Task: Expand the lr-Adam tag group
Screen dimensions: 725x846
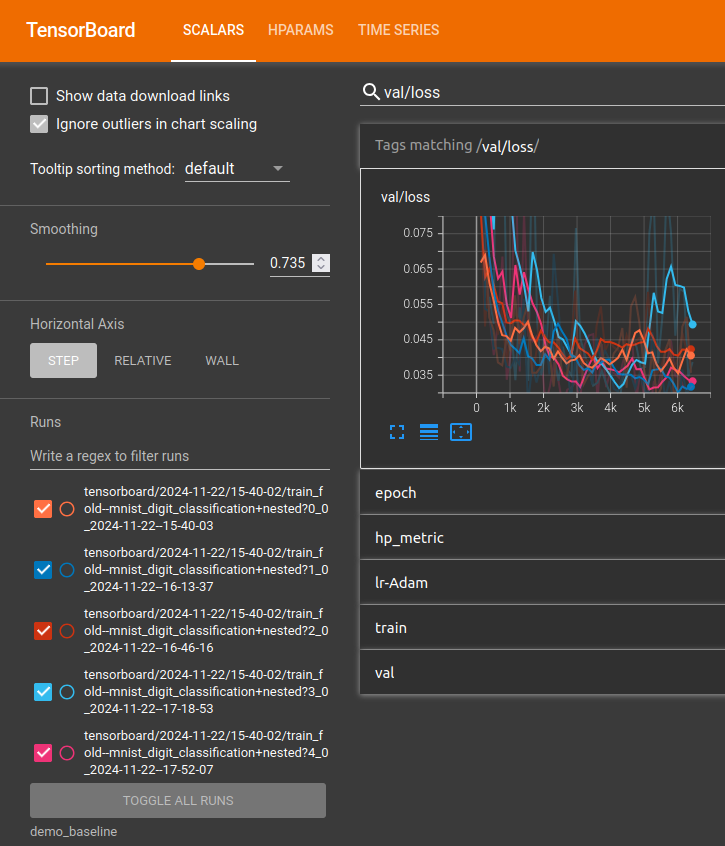Action: click(542, 583)
